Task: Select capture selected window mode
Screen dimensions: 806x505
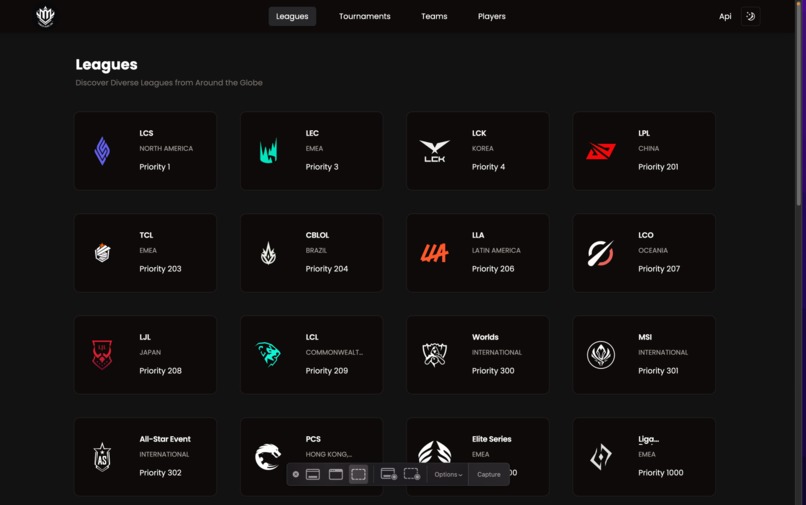Action: pos(336,474)
